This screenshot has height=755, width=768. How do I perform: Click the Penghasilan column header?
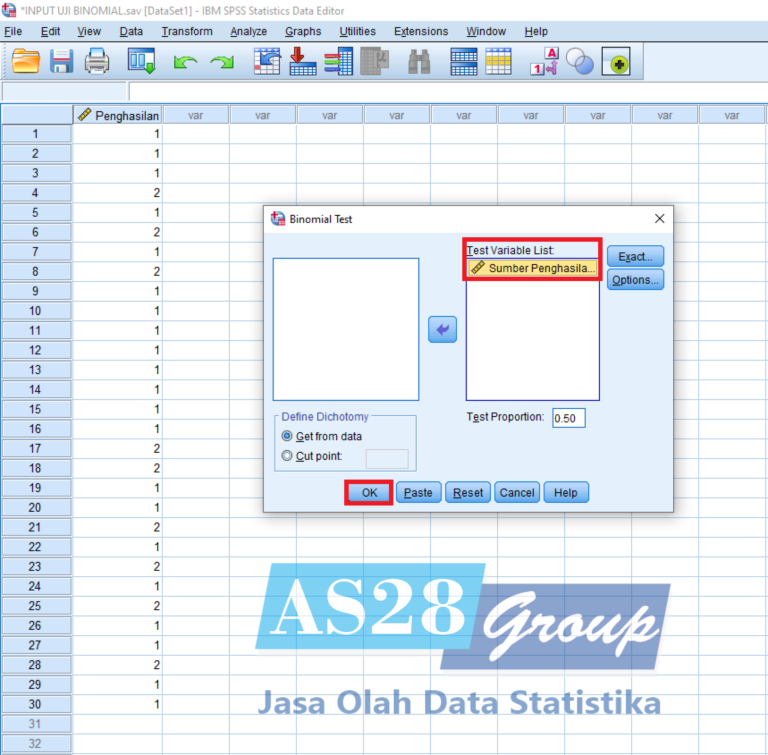(x=118, y=115)
